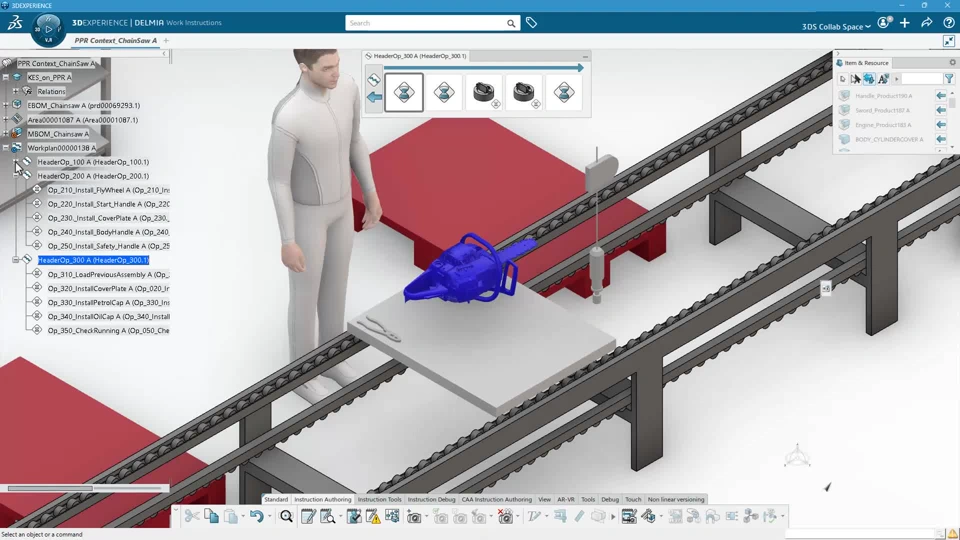Image resolution: width=960 pixels, height=540 pixels.
Task: Select Op_210_Install_FlyWheel A in tree
Action: (x=108, y=190)
